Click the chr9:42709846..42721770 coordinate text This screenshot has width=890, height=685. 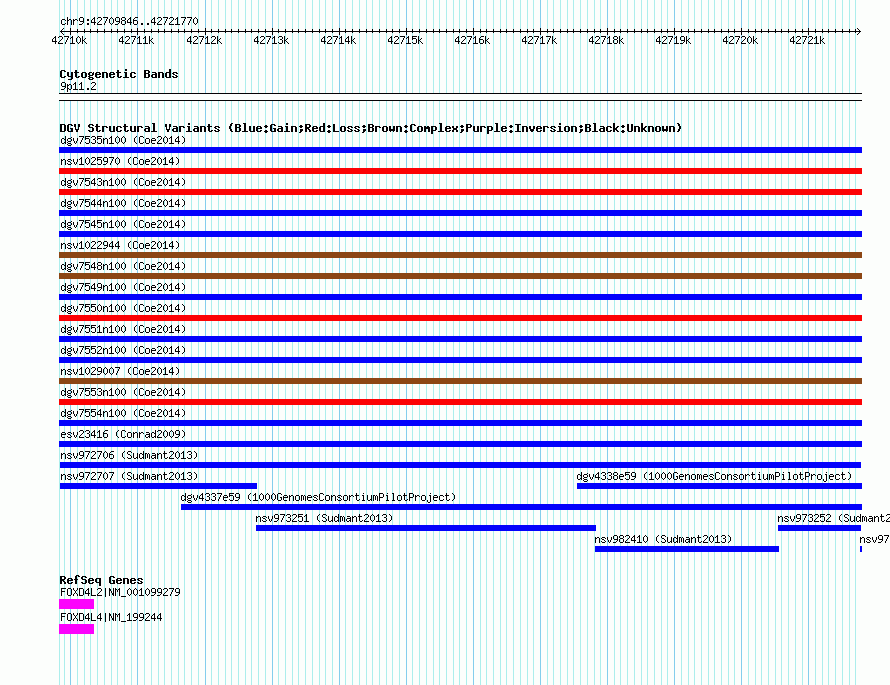coord(129,22)
